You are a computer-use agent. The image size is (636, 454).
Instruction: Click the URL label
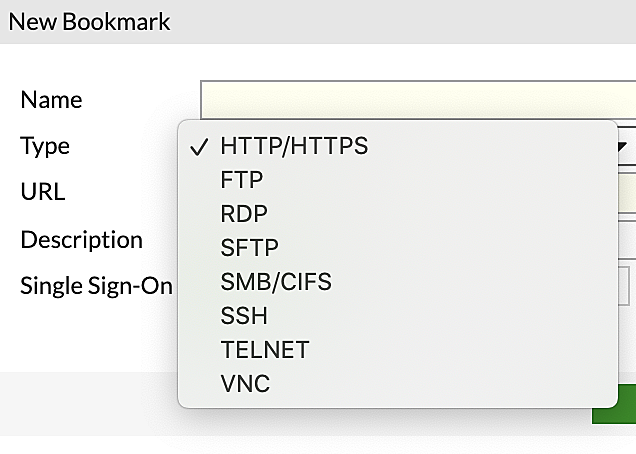(42, 192)
